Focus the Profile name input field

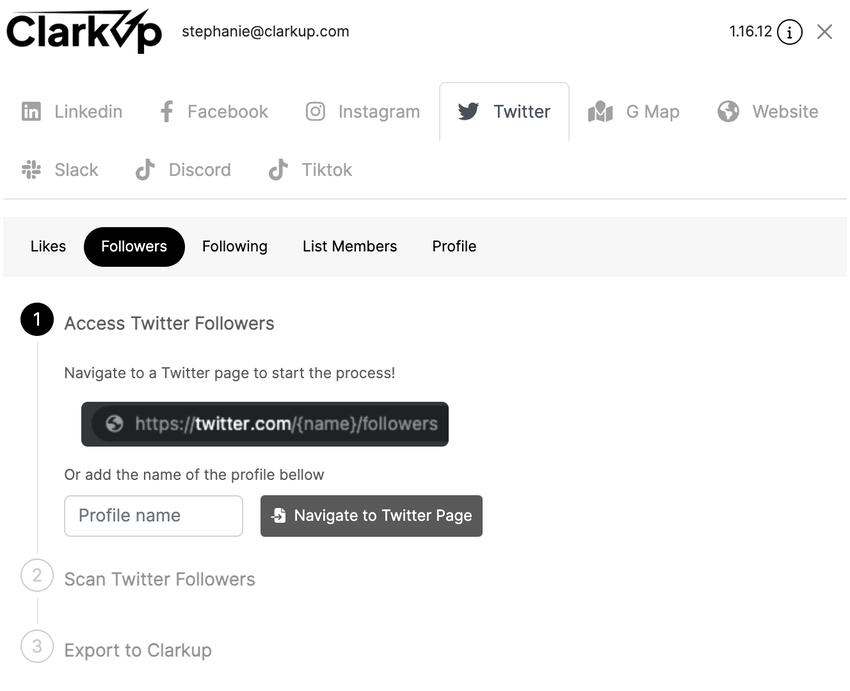pos(154,516)
